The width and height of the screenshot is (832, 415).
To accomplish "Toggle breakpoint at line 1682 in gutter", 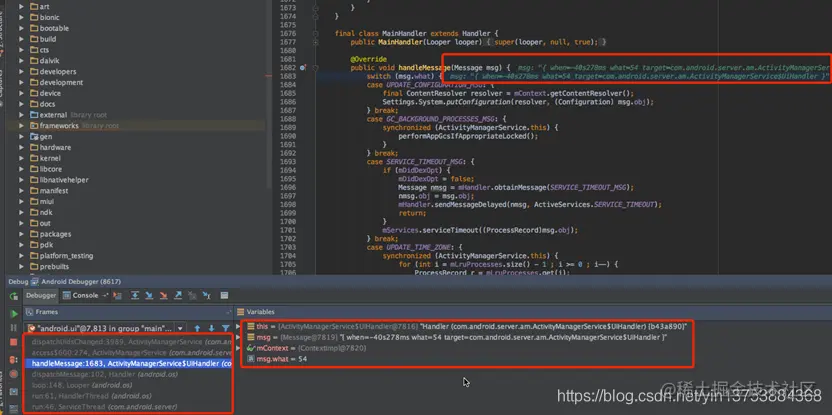I will 302,67.
